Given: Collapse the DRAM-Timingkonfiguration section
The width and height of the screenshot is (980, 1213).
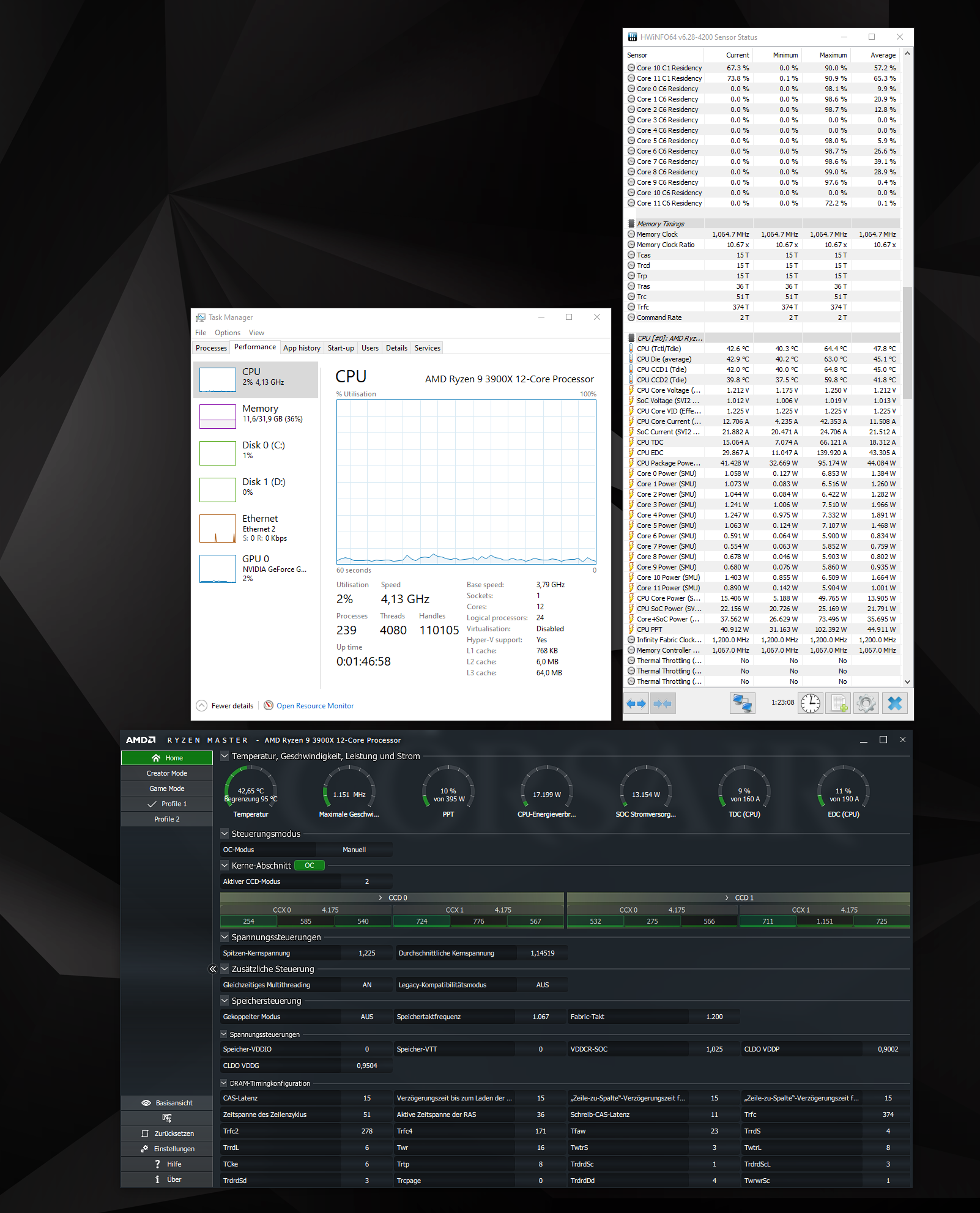Looking at the screenshot, I should coord(224,1083).
